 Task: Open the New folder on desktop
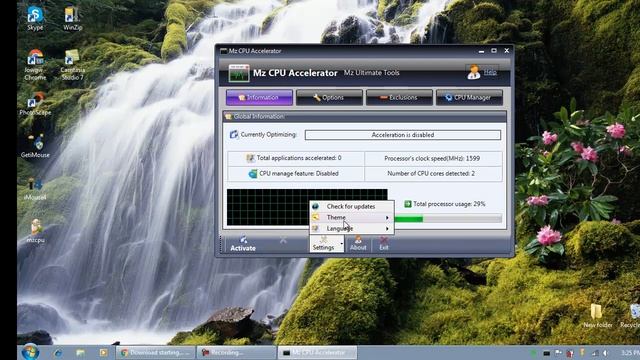tap(598, 316)
